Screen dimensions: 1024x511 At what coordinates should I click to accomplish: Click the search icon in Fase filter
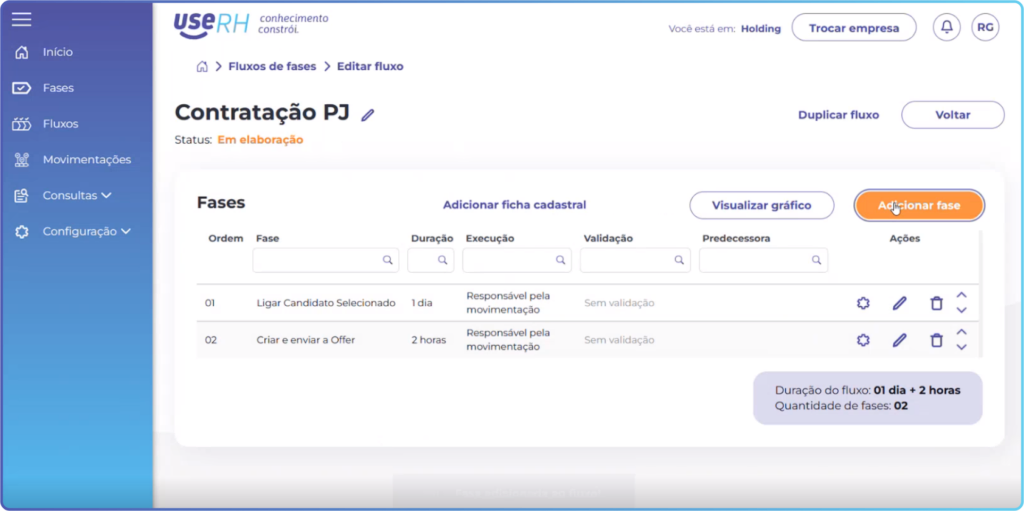[x=388, y=260]
